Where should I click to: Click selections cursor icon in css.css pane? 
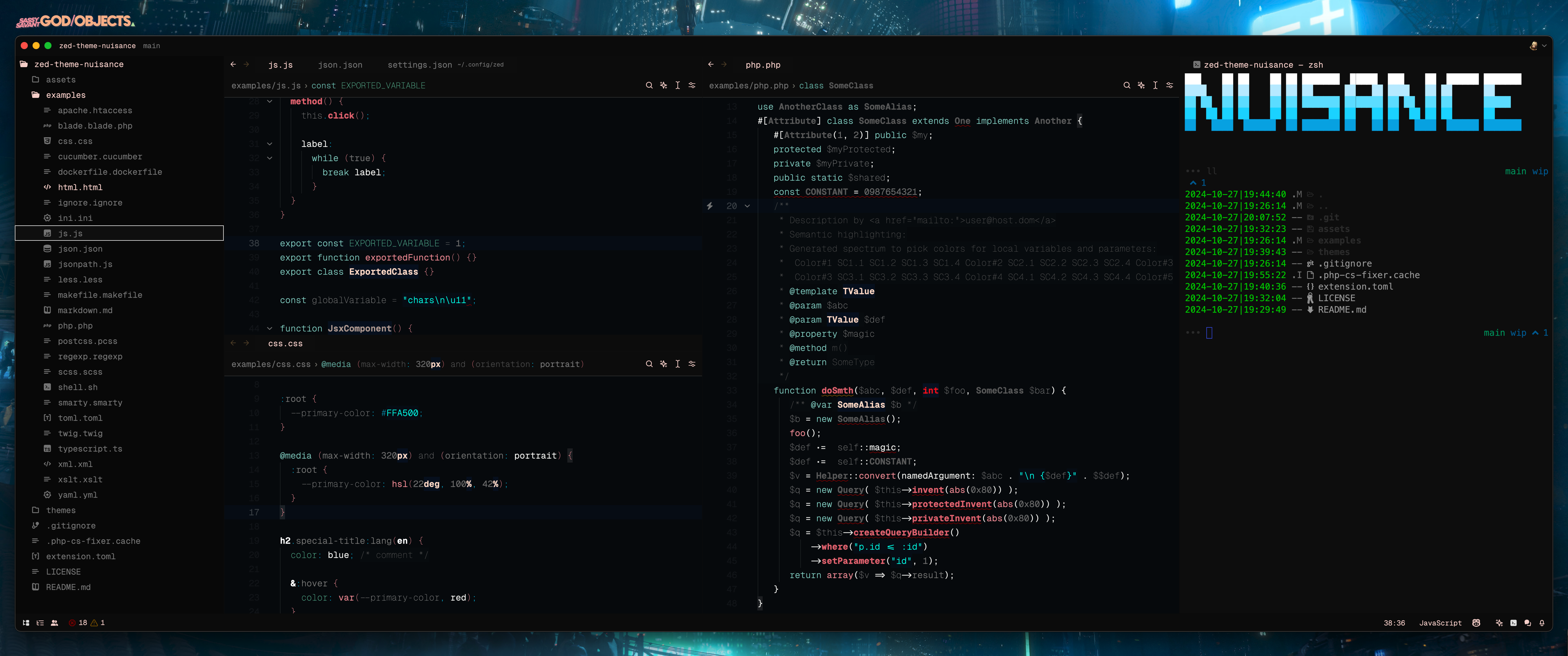[x=677, y=364]
